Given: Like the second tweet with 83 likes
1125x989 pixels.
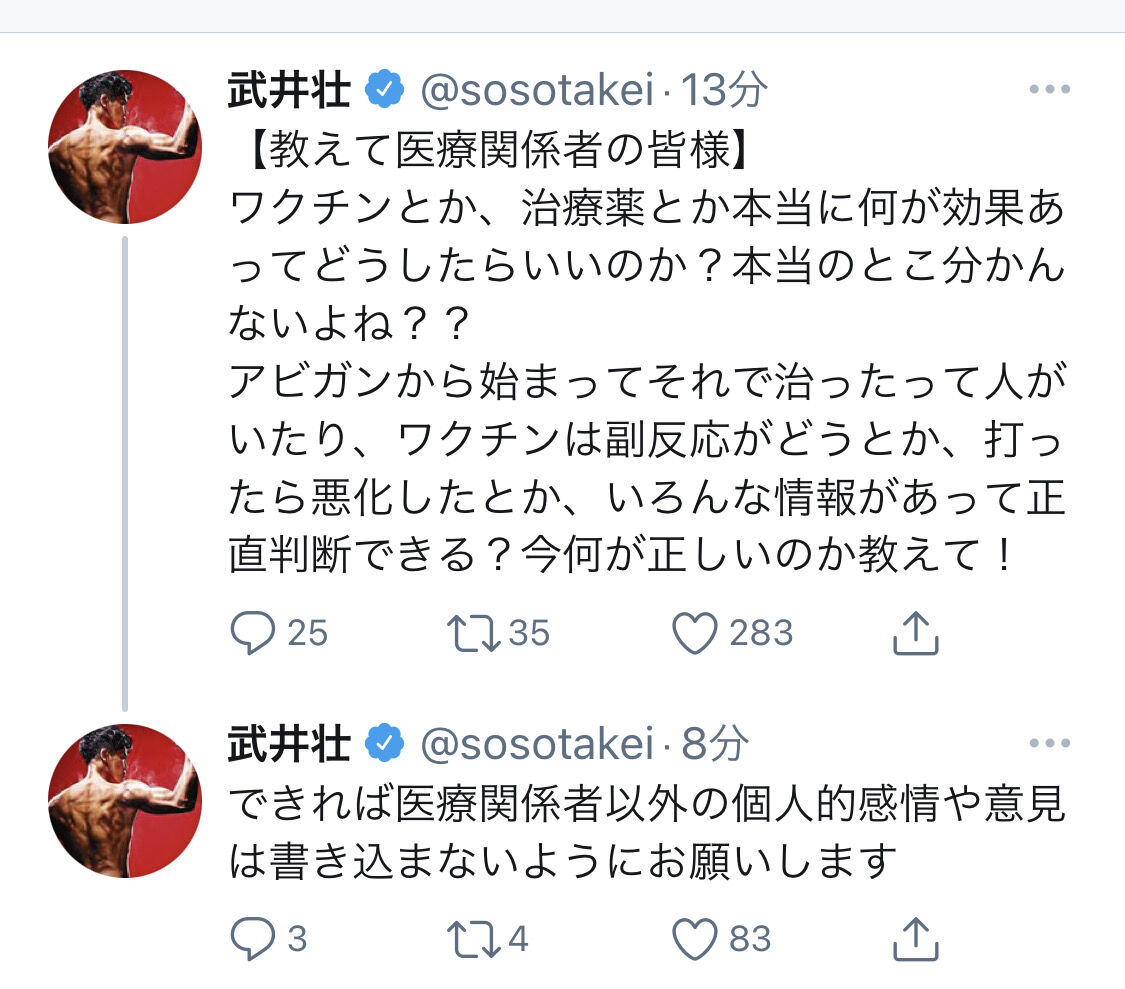Looking at the screenshot, I should 696,938.
